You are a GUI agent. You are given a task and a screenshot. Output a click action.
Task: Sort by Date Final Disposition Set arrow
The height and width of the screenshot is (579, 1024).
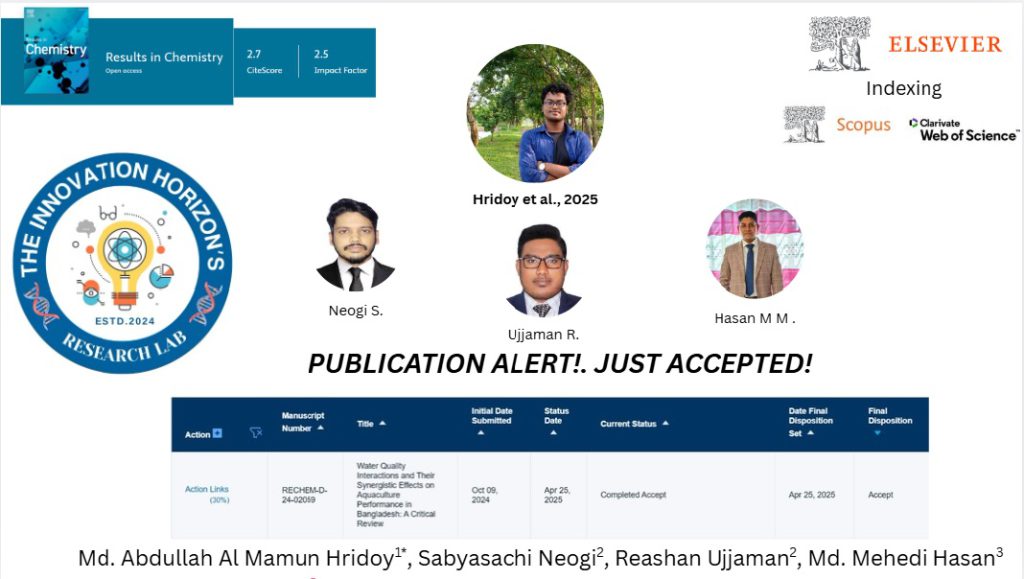[810, 433]
